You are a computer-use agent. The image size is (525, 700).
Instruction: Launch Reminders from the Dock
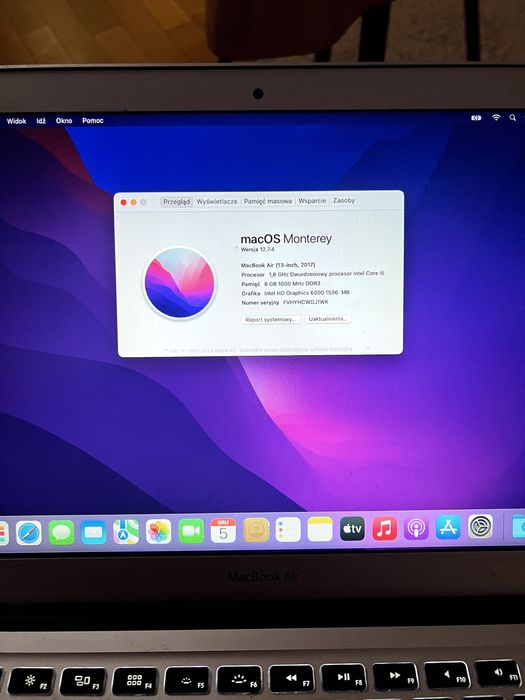[x=288, y=529]
